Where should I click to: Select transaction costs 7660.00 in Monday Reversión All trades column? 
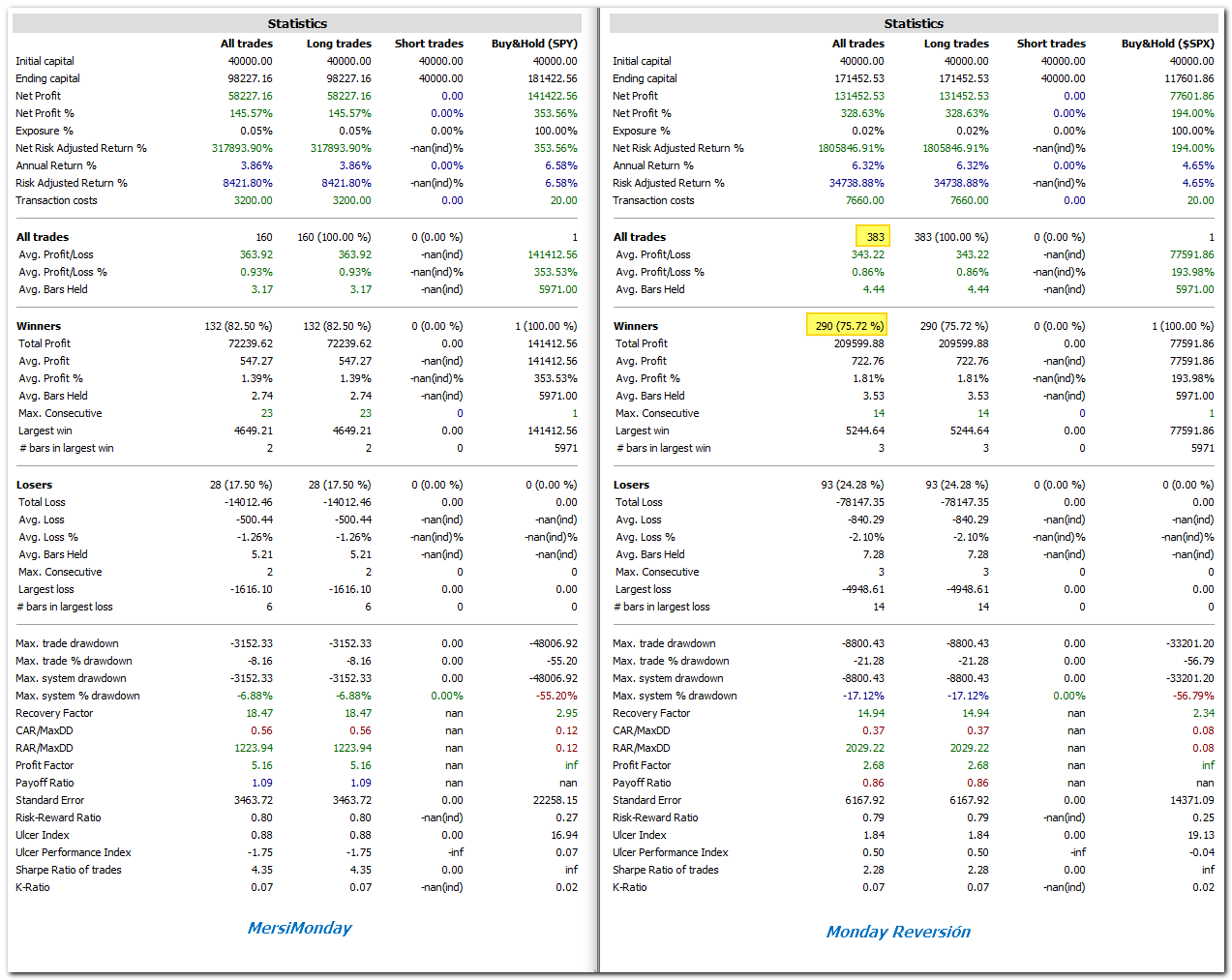pos(864,200)
